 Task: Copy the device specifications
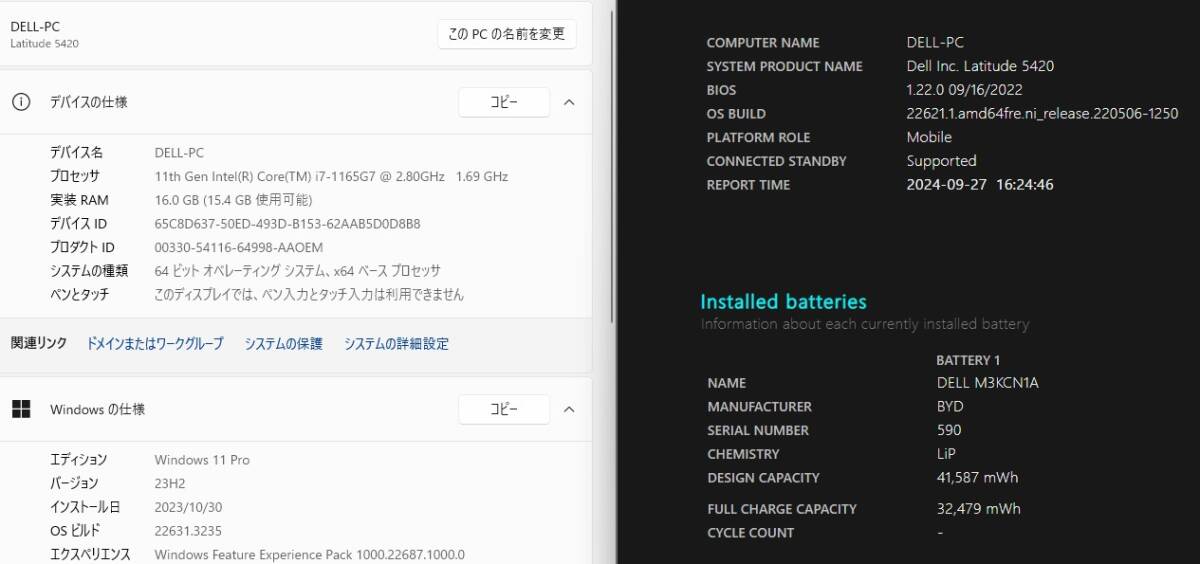pyautogui.click(x=504, y=102)
